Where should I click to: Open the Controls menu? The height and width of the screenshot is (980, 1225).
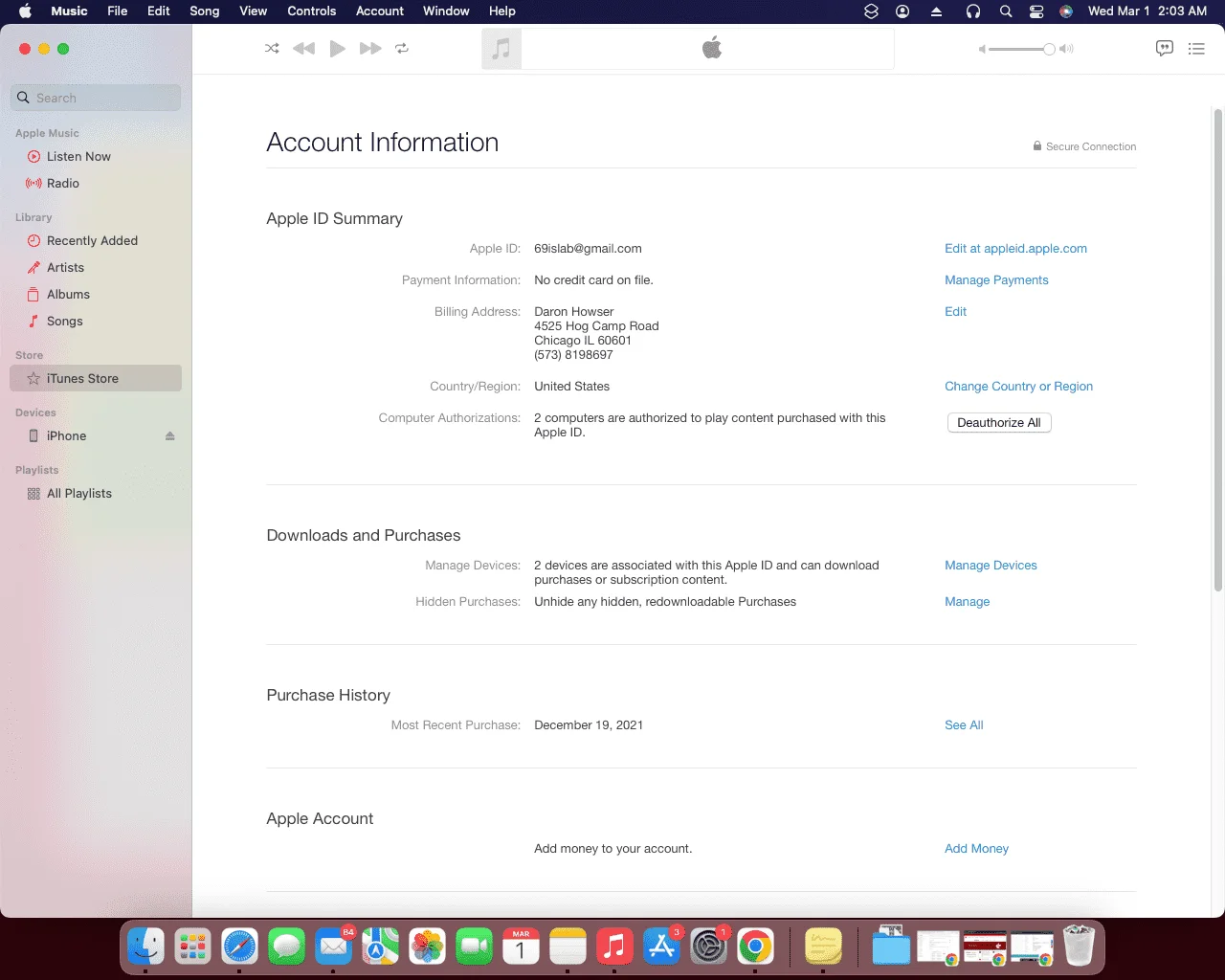coord(312,11)
